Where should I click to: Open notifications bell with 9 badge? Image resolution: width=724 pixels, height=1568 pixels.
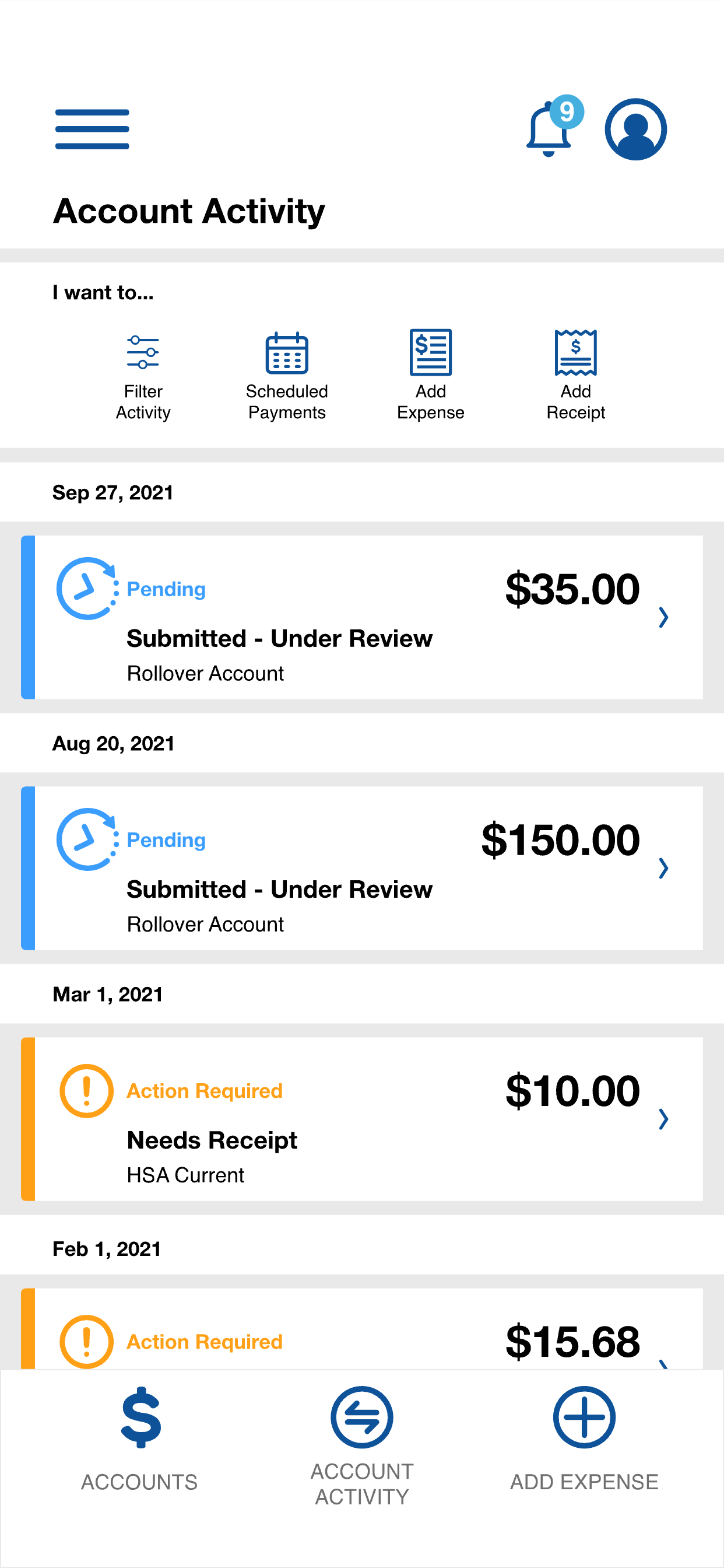tap(554, 127)
